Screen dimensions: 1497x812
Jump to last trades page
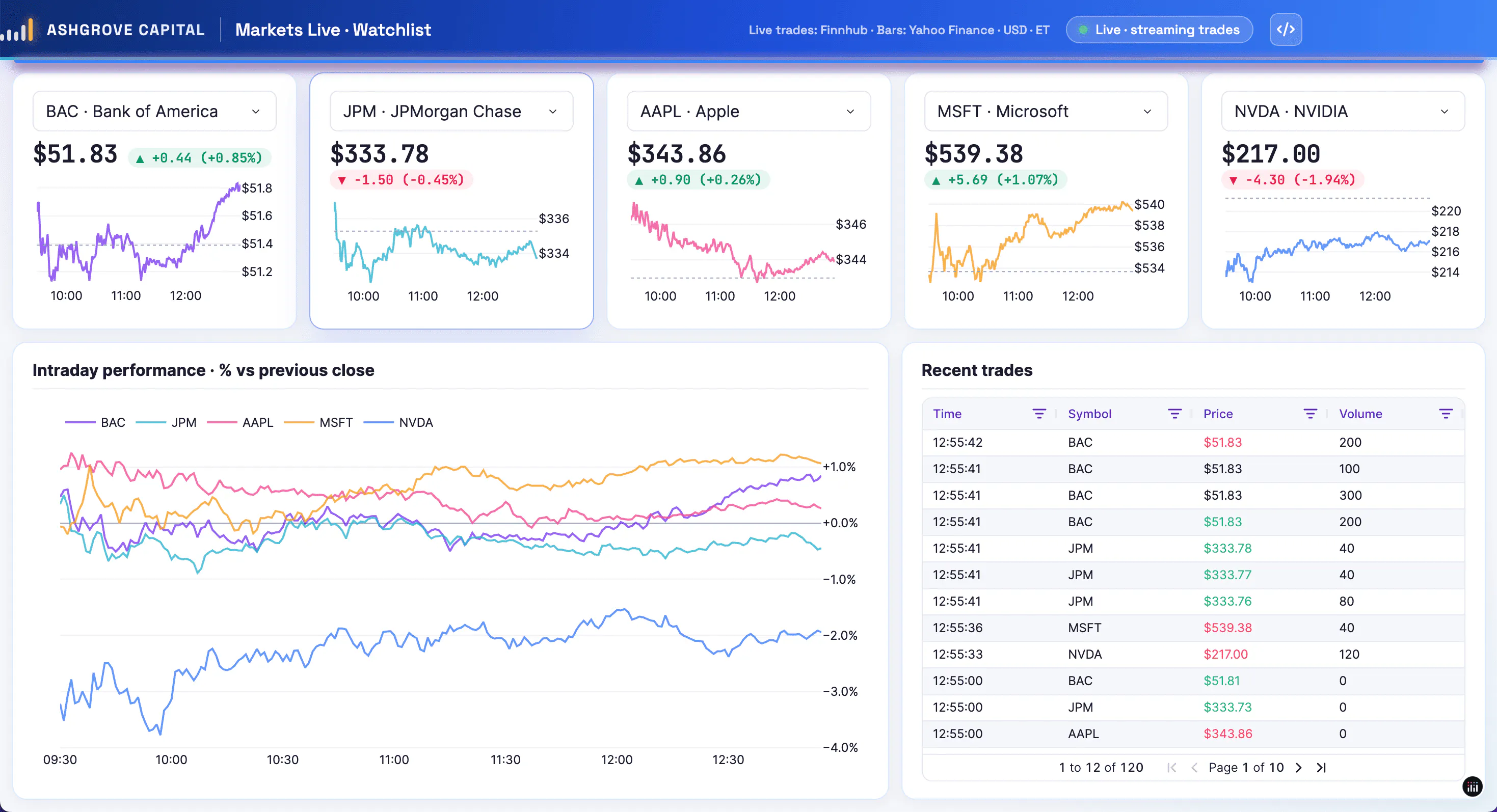[x=1321, y=767]
